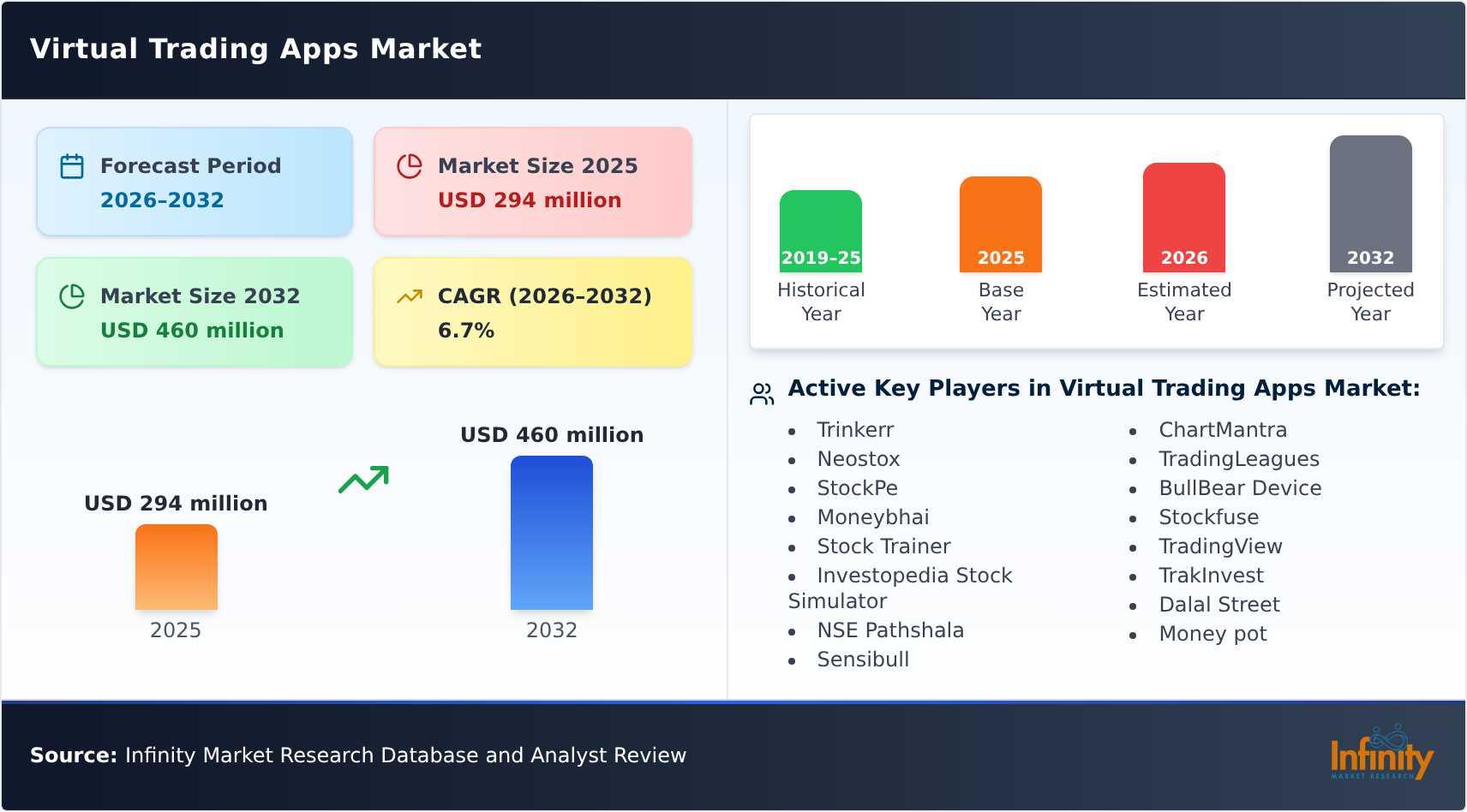Click the TrakInvest list entry
The width and height of the screenshot is (1467, 812).
[1211, 576]
